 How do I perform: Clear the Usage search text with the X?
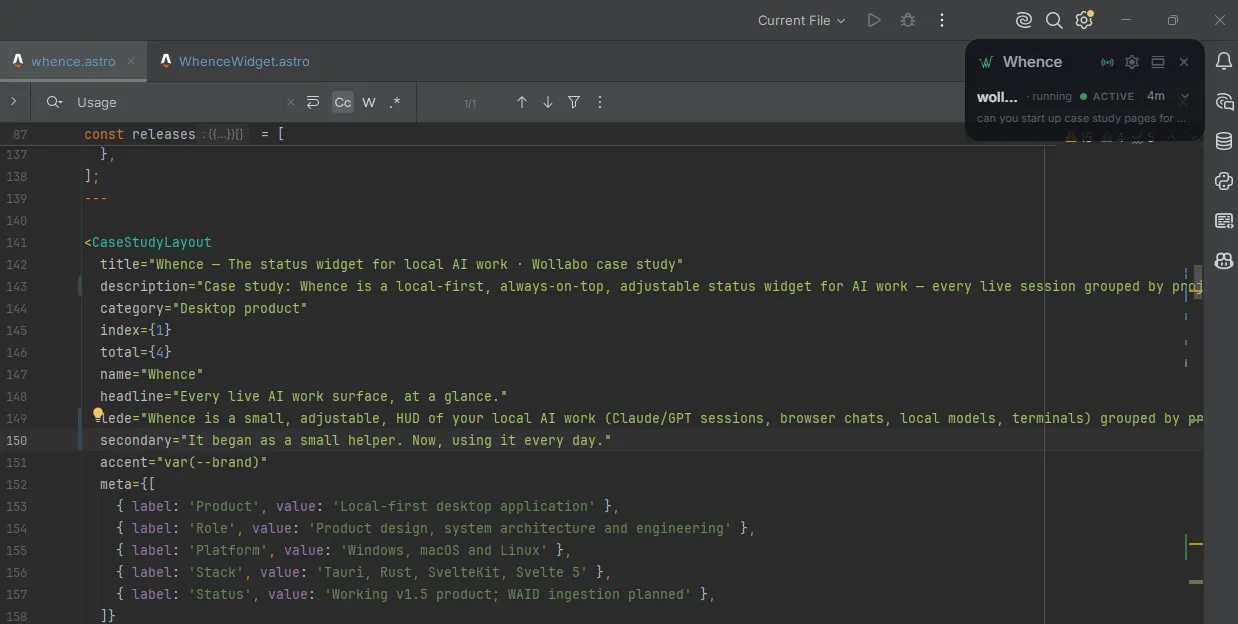(x=291, y=102)
